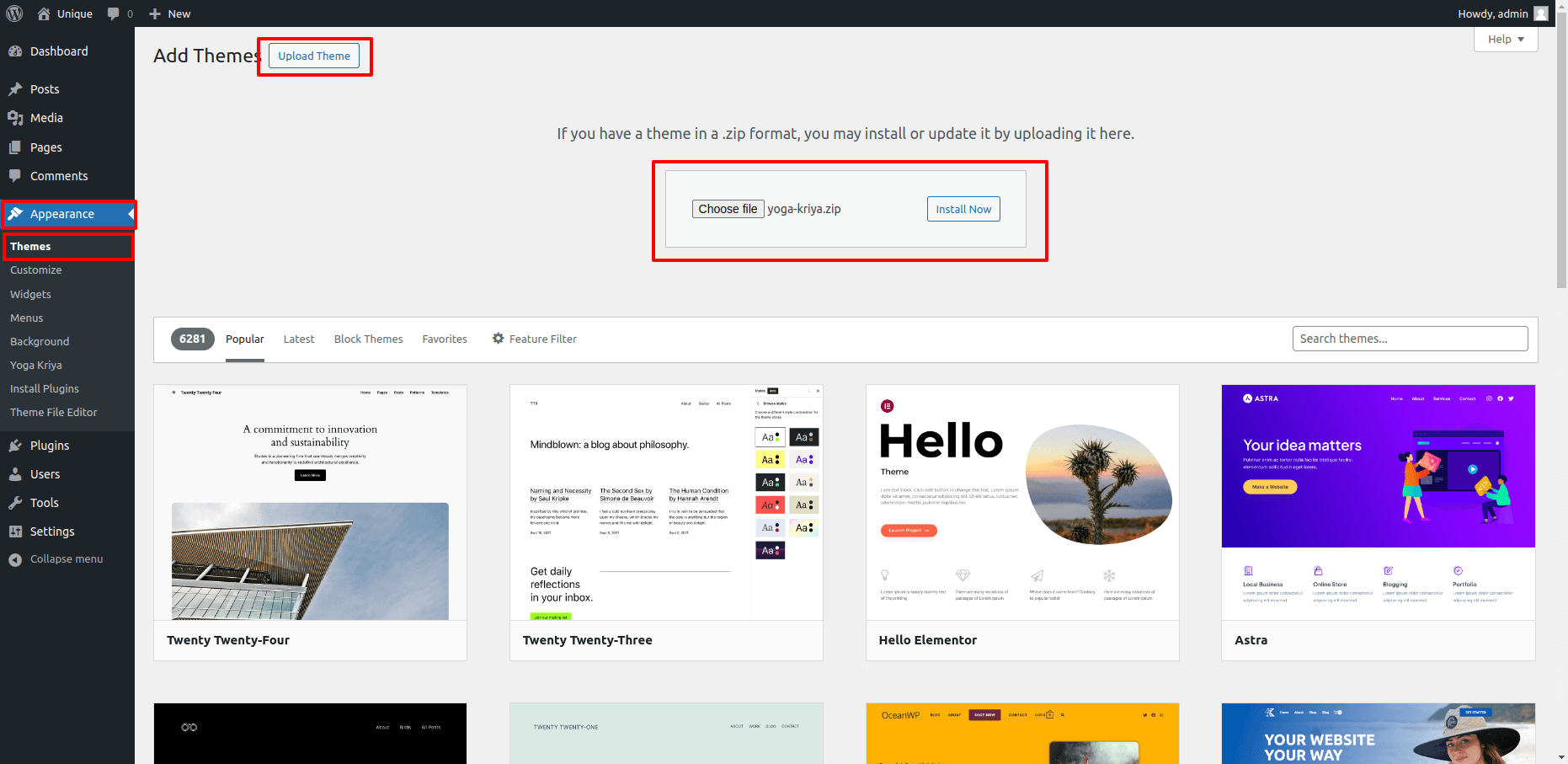The width and height of the screenshot is (1568, 764).
Task: Click the WordPress logo icon
Action: pyautogui.click(x=14, y=13)
